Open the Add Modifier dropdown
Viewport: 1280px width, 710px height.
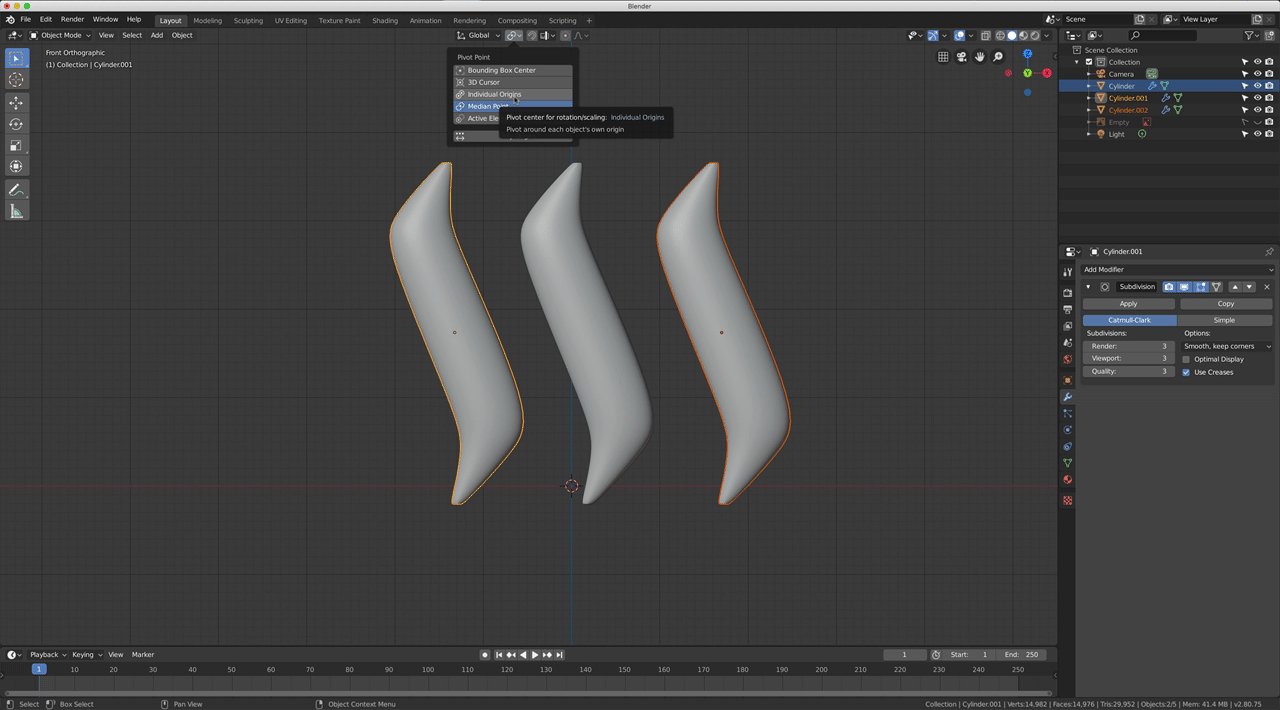[1177, 269]
